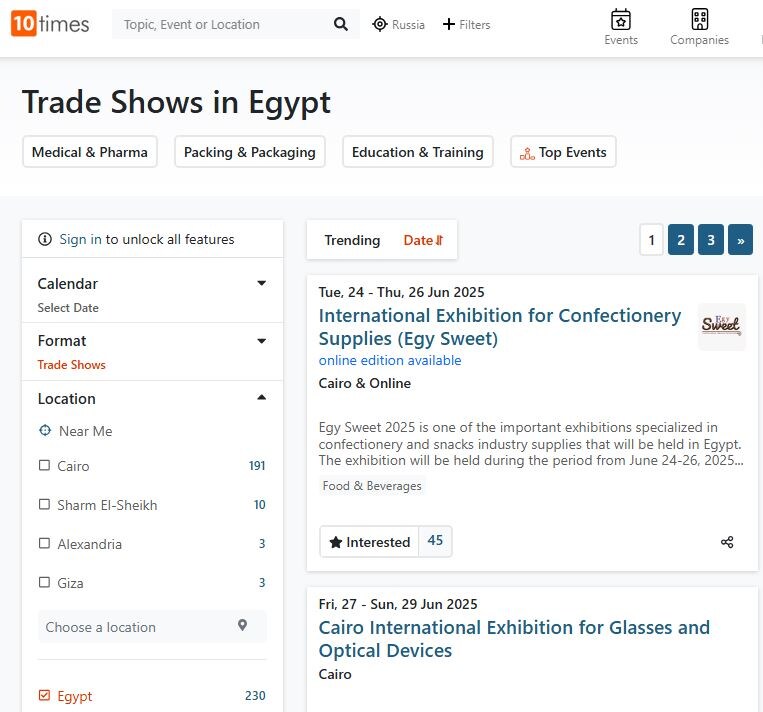Click the search magnifier icon
The image size is (763, 712).
341,24
